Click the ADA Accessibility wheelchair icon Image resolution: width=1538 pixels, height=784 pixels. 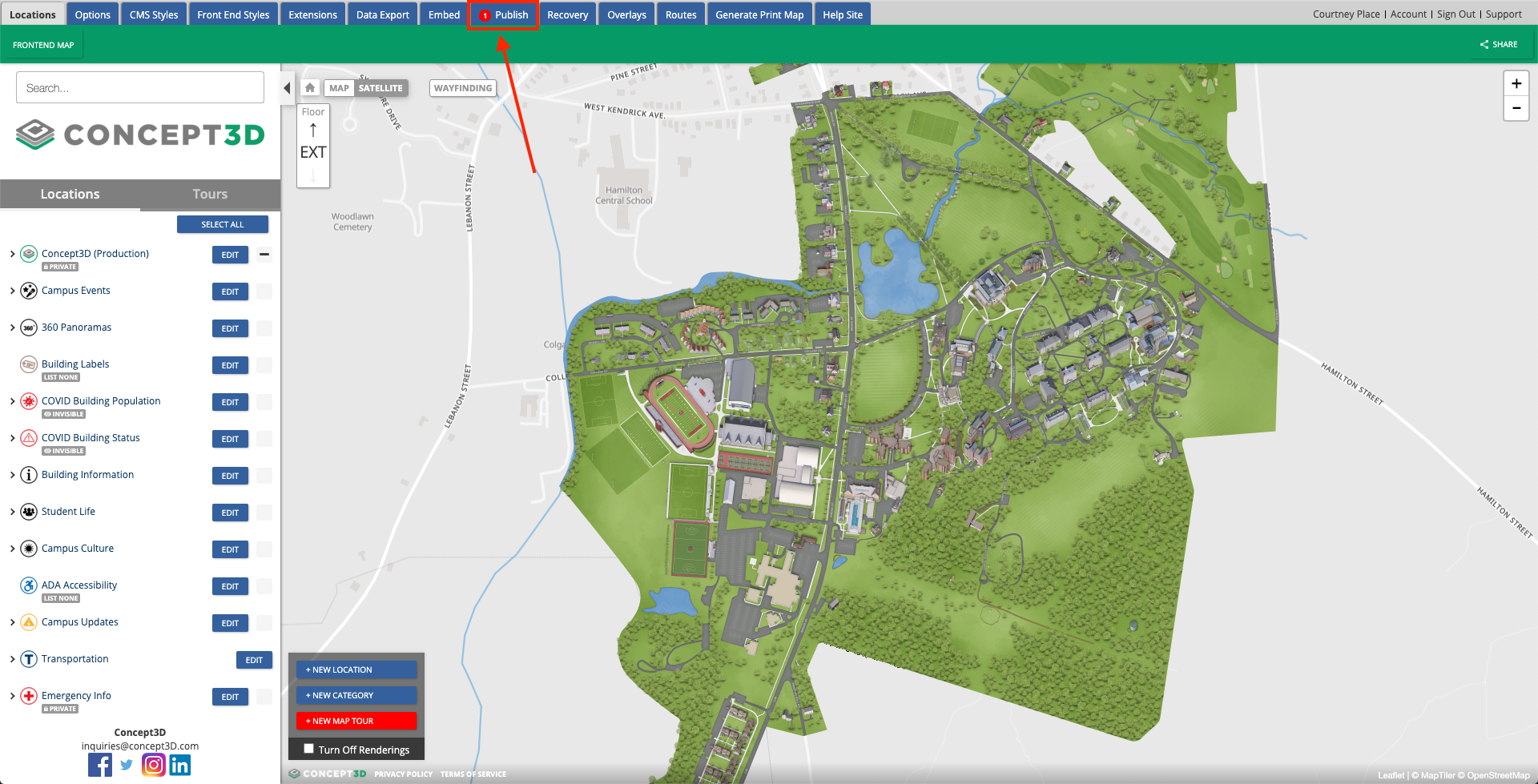29,585
